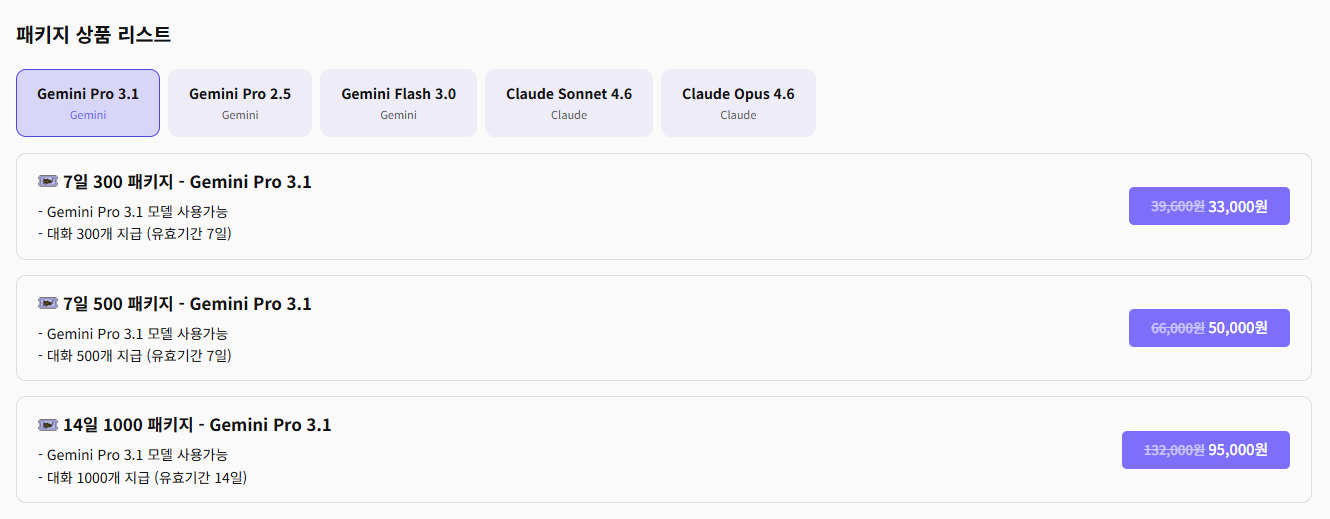The height and width of the screenshot is (519, 1330).
Task: Click the ticket icon of 14일 1000 패키지
Action: tap(47, 425)
